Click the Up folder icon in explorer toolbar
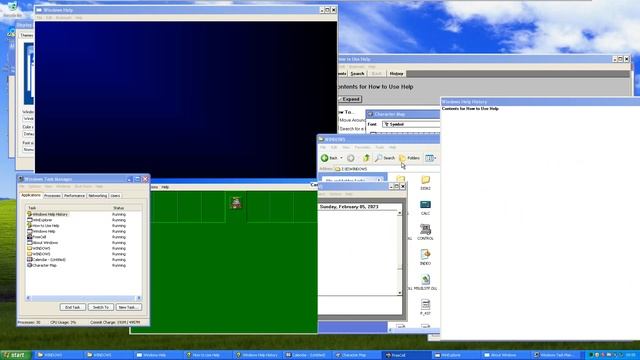This screenshot has height=360, width=640. pyautogui.click(x=366, y=158)
